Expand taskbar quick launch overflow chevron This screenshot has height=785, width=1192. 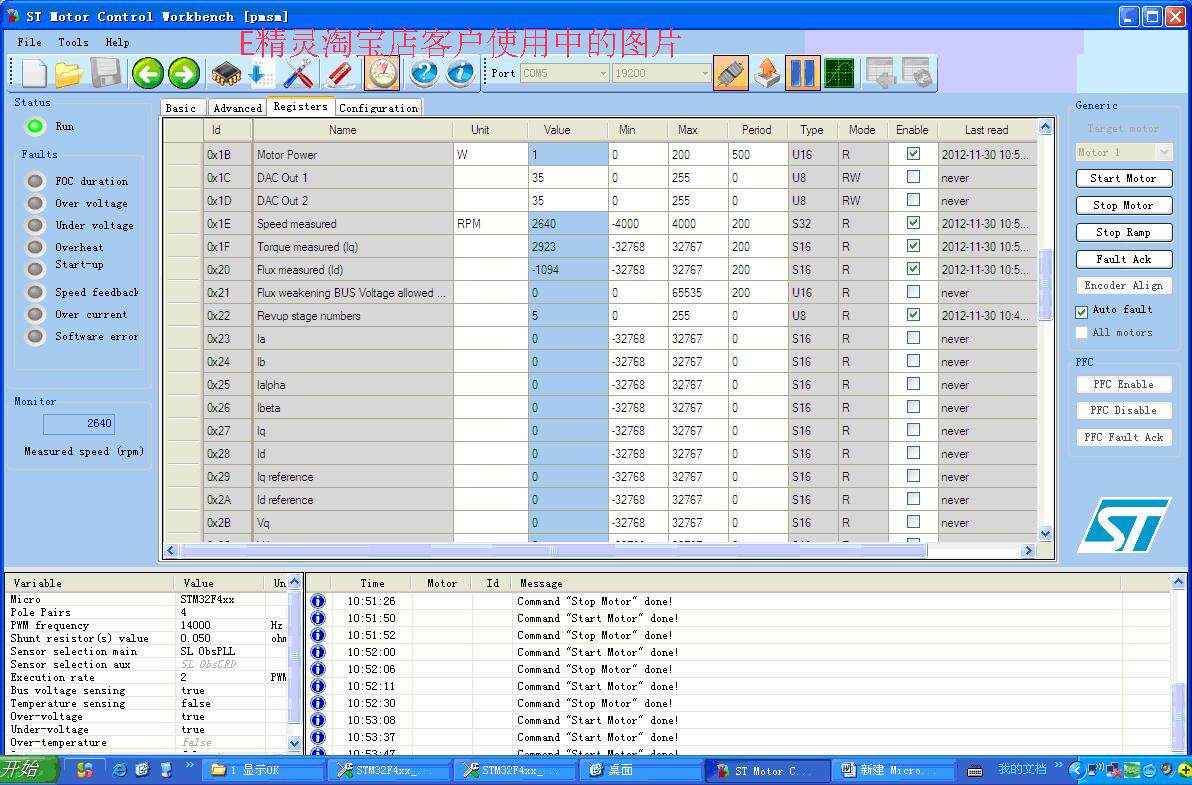click(189, 765)
